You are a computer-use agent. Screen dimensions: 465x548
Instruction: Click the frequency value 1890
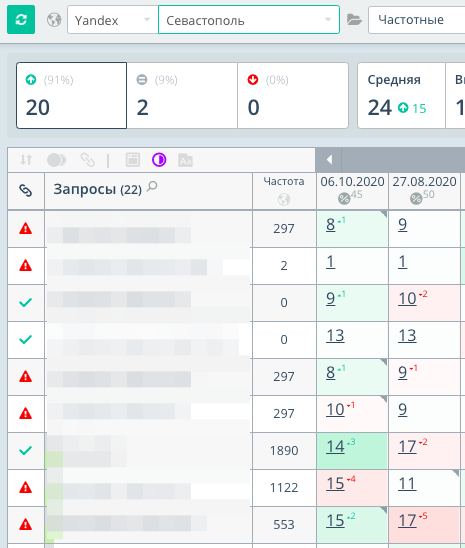pos(284,450)
